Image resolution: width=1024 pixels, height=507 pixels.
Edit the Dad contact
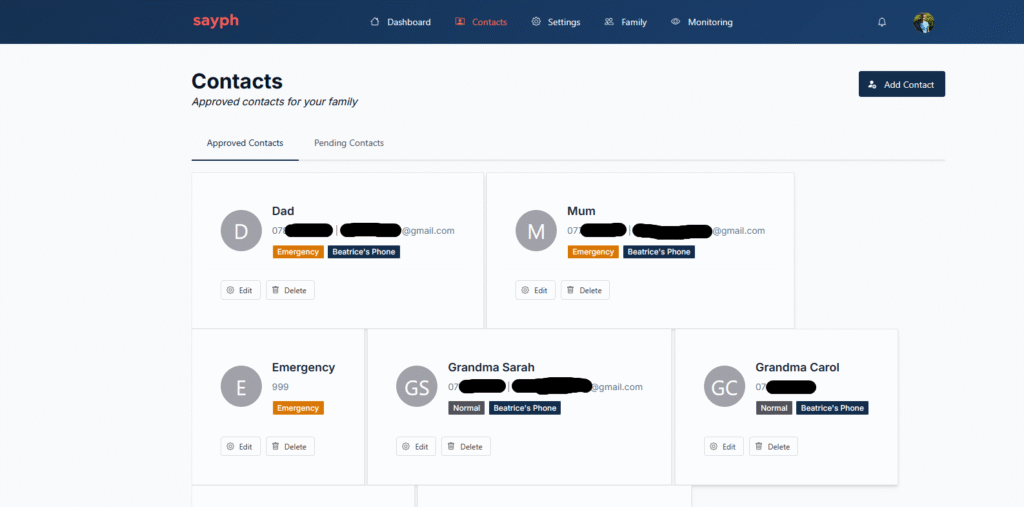[x=240, y=290]
